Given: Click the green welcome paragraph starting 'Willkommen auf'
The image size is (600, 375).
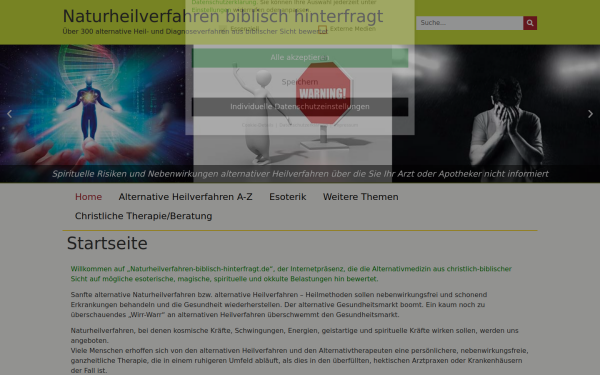Looking at the screenshot, I should [291, 274].
